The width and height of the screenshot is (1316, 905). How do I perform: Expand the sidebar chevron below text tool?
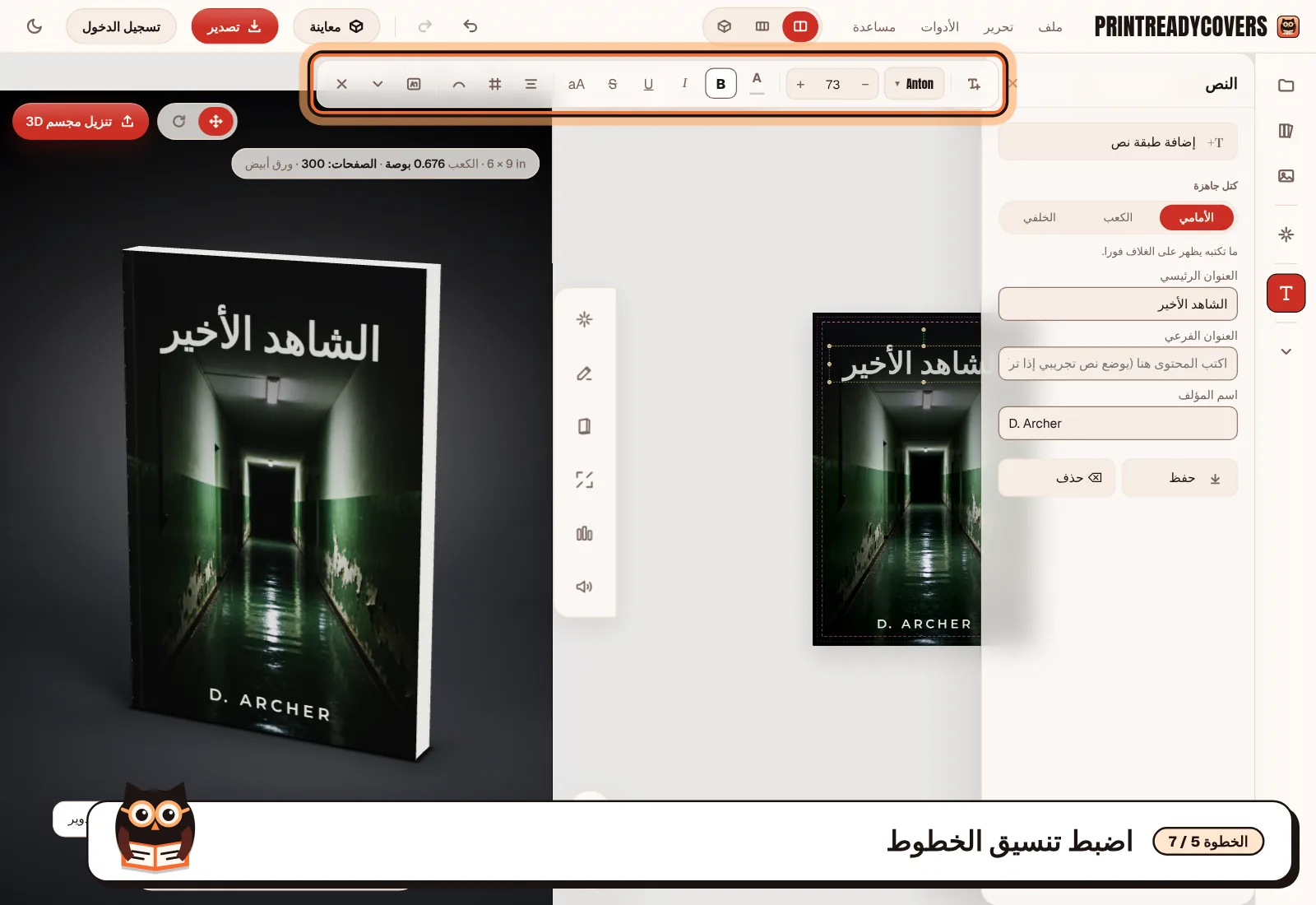pyautogui.click(x=1286, y=351)
